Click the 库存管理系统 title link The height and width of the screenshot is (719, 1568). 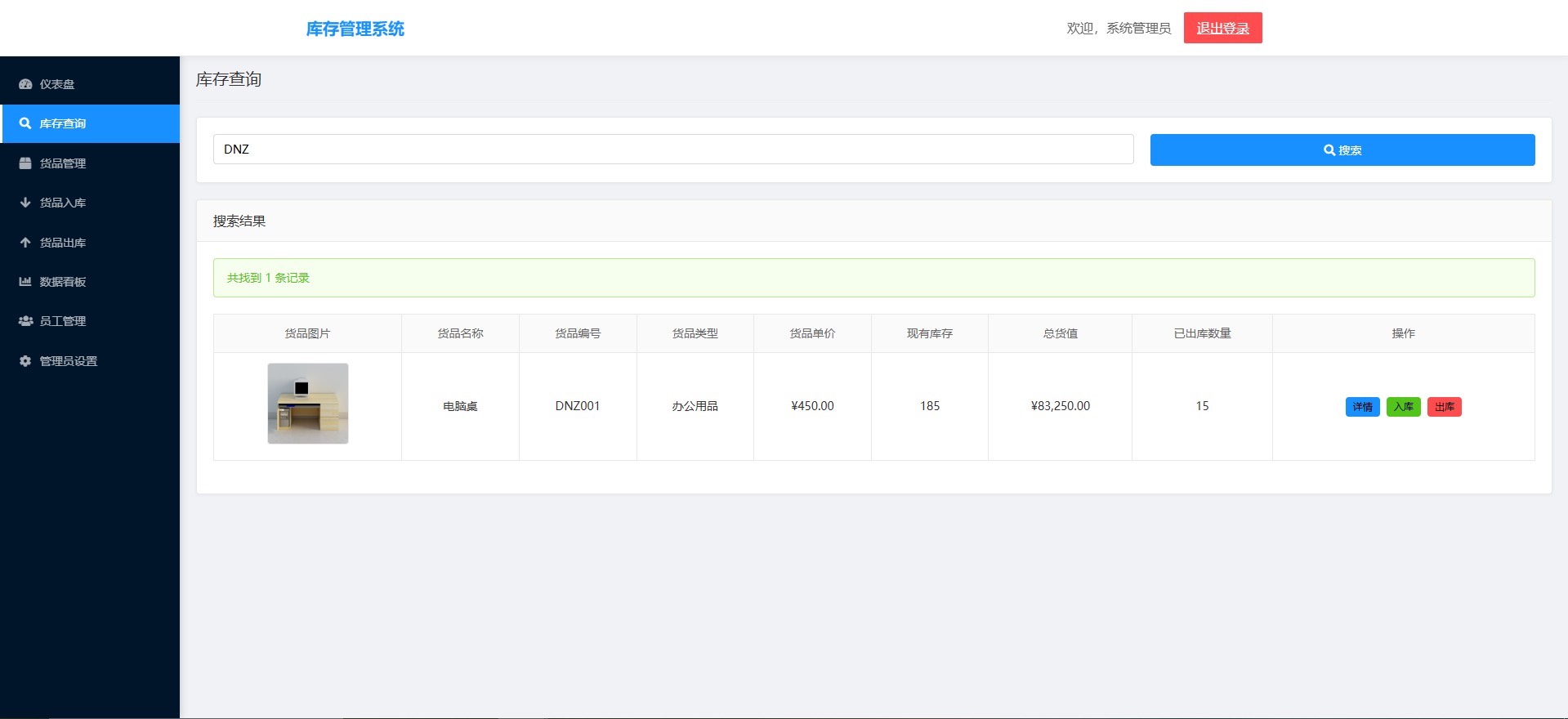[x=355, y=29]
